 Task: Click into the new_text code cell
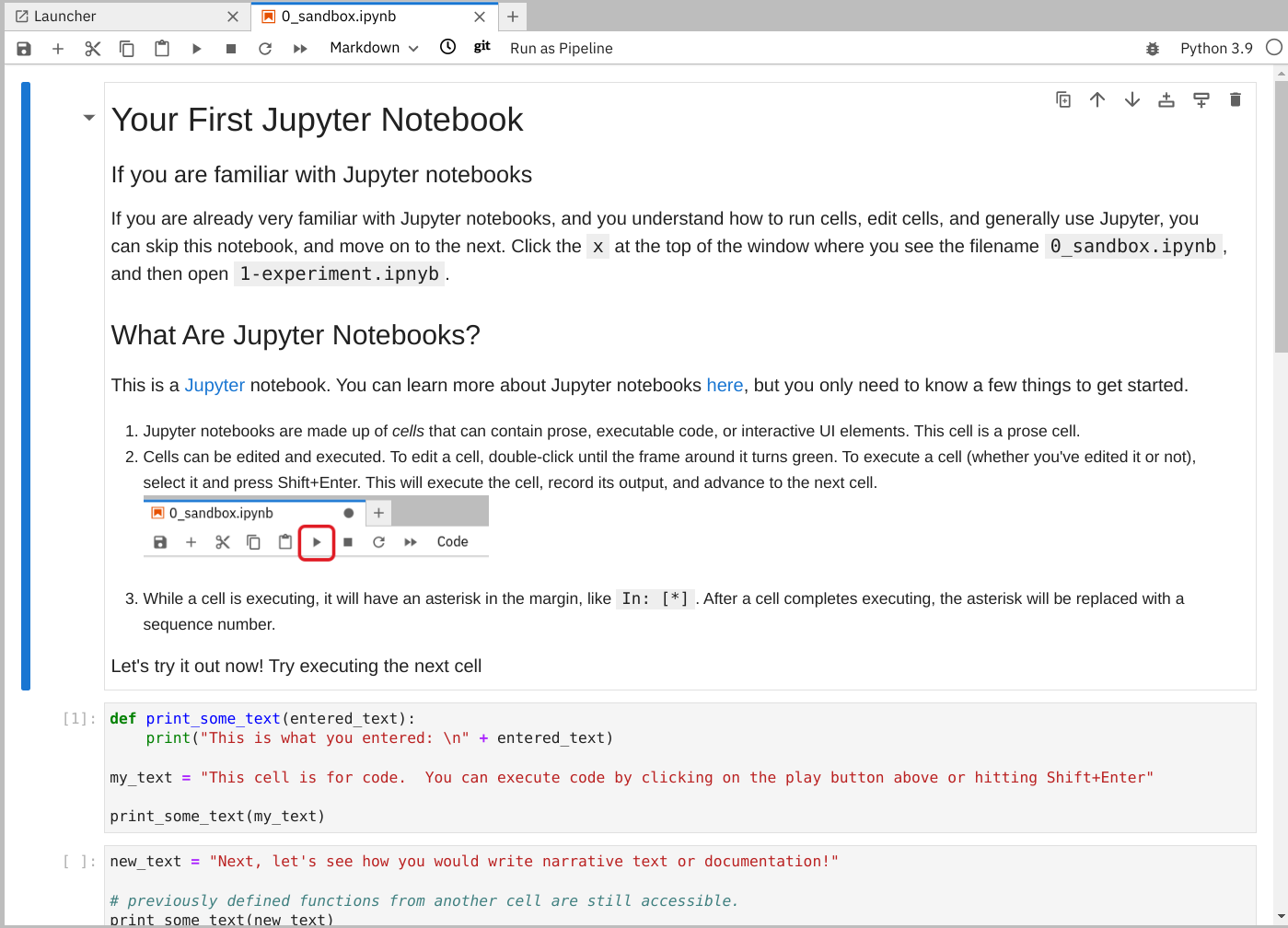[x=679, y=886]
